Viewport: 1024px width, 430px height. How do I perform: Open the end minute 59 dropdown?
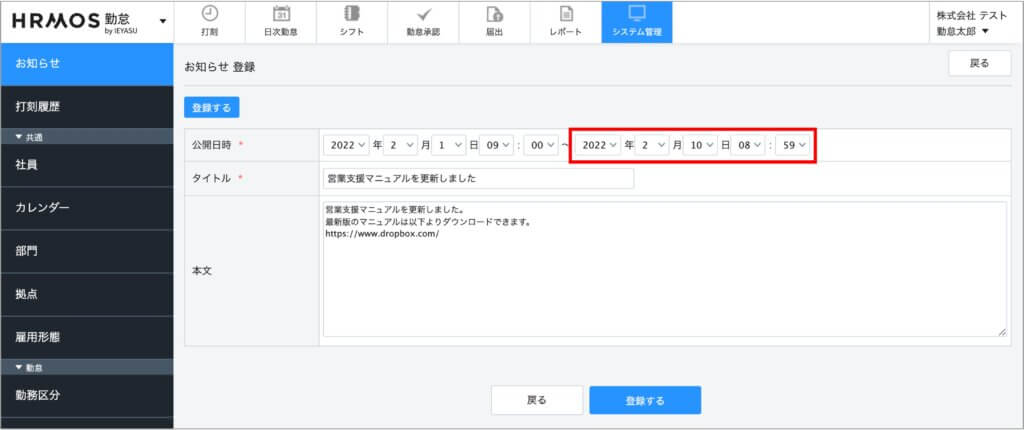click(x=795, y=145)
